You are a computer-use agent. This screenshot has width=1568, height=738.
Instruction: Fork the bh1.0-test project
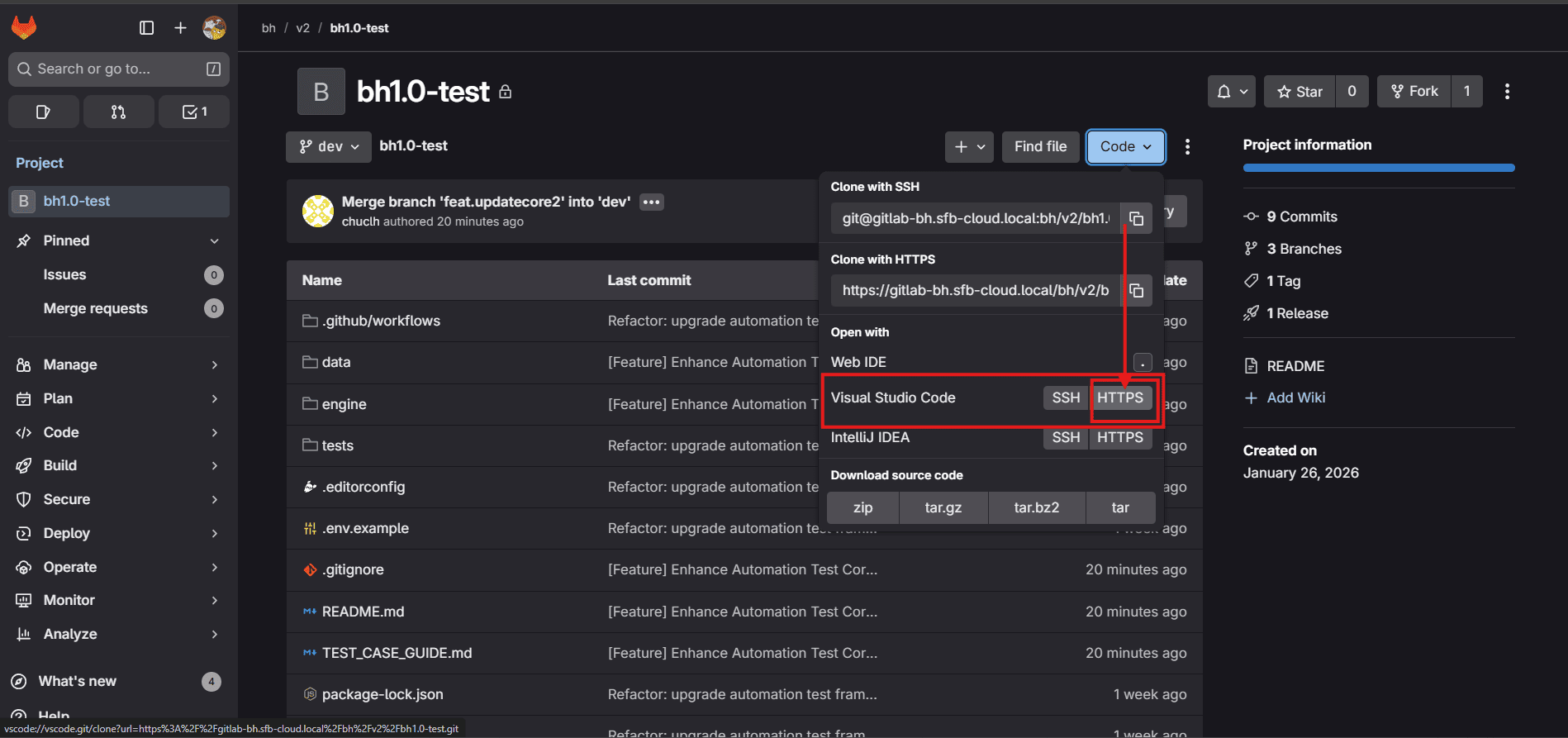(x=1414, y=92)
